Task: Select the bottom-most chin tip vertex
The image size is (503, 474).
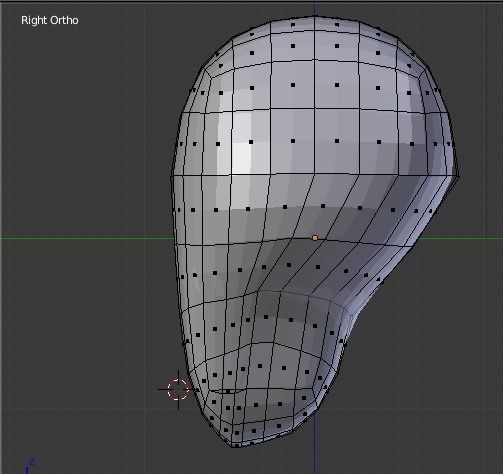Action: pos(233,446)
